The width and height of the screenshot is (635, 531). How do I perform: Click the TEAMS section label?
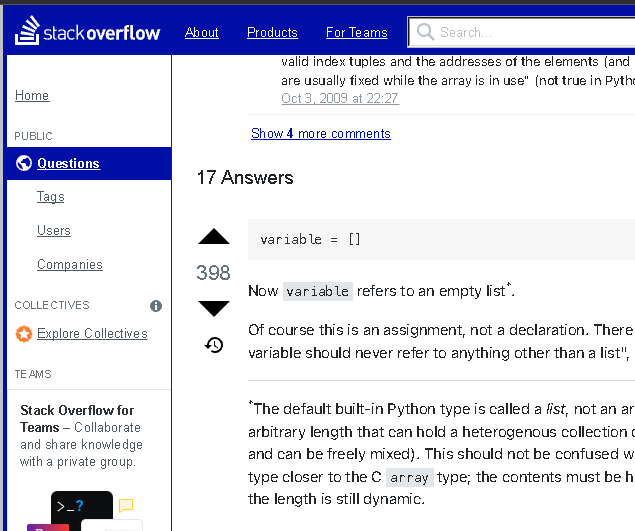click(x=33, y=374)
